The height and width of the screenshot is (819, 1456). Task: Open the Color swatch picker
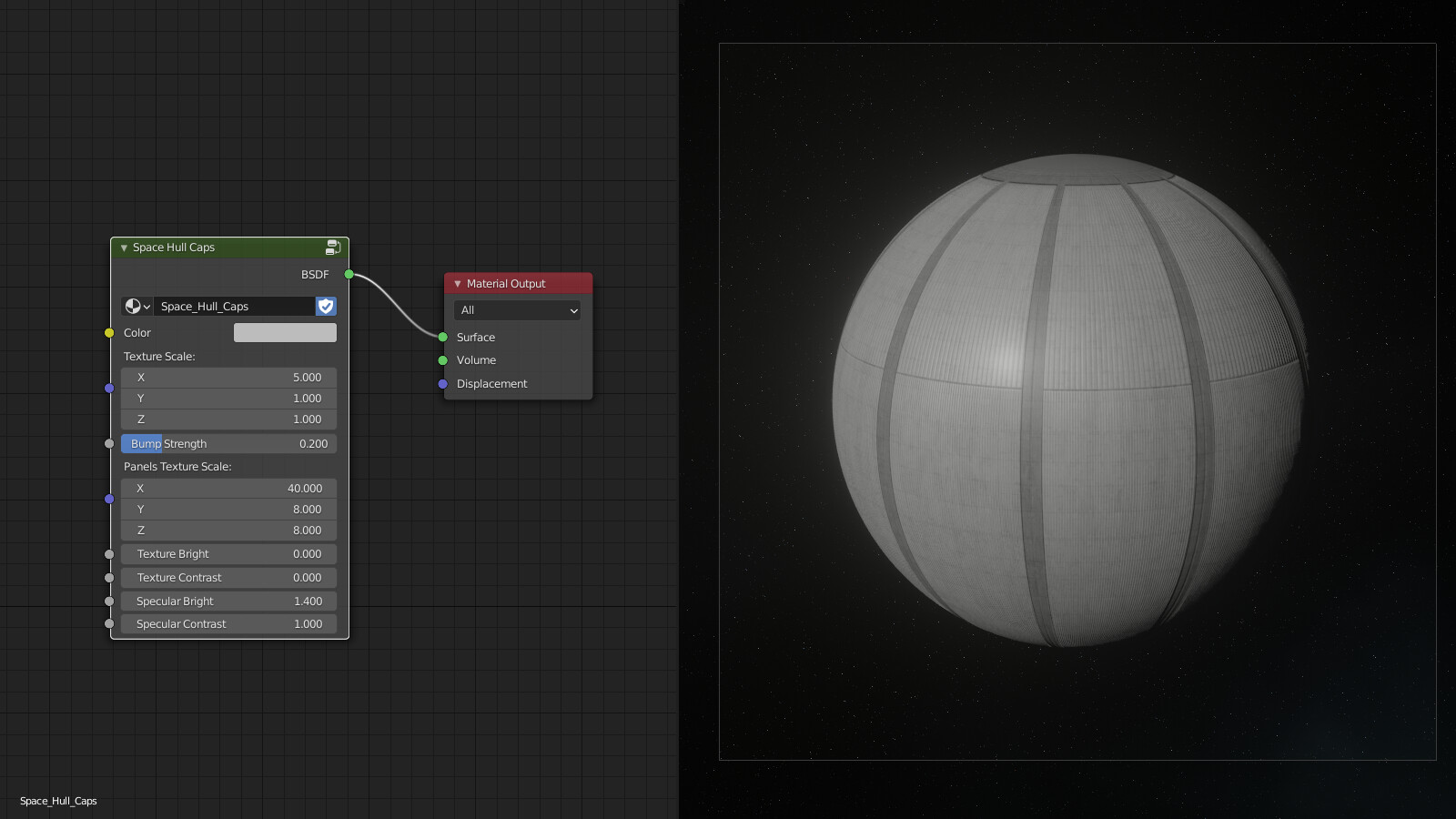pos(285,332)
